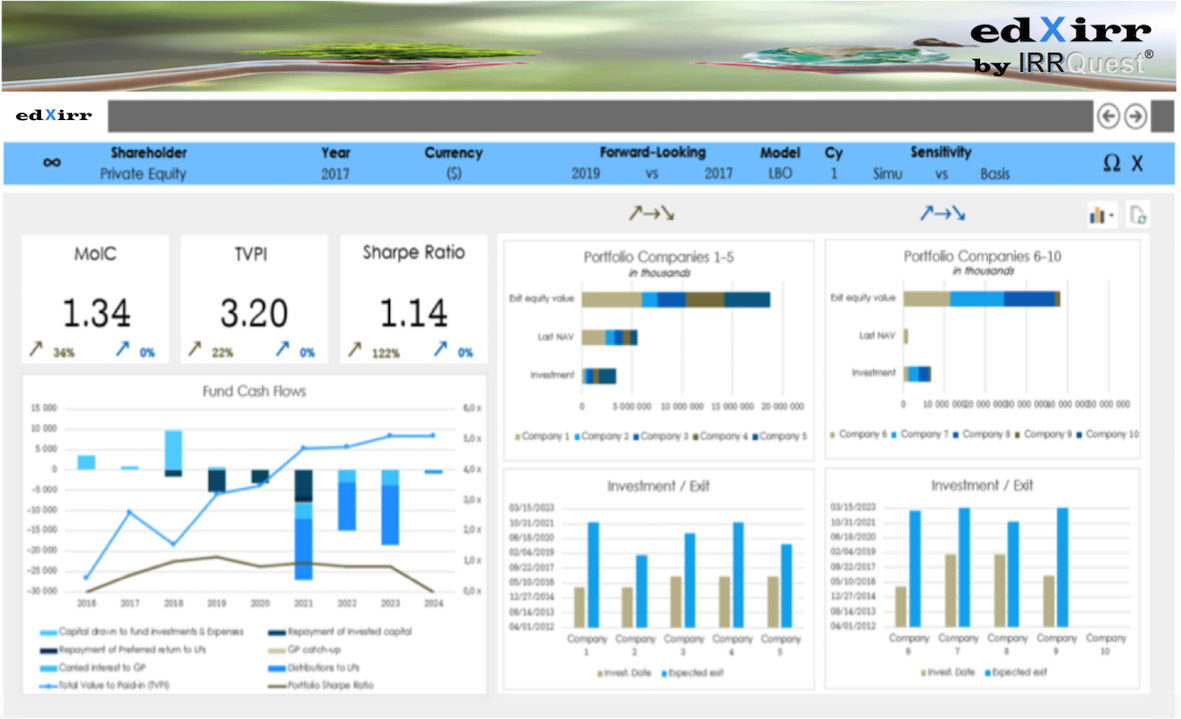1181x719 pixels.
Task: Click the Omega symbol icon
Action: [1111, 164]
